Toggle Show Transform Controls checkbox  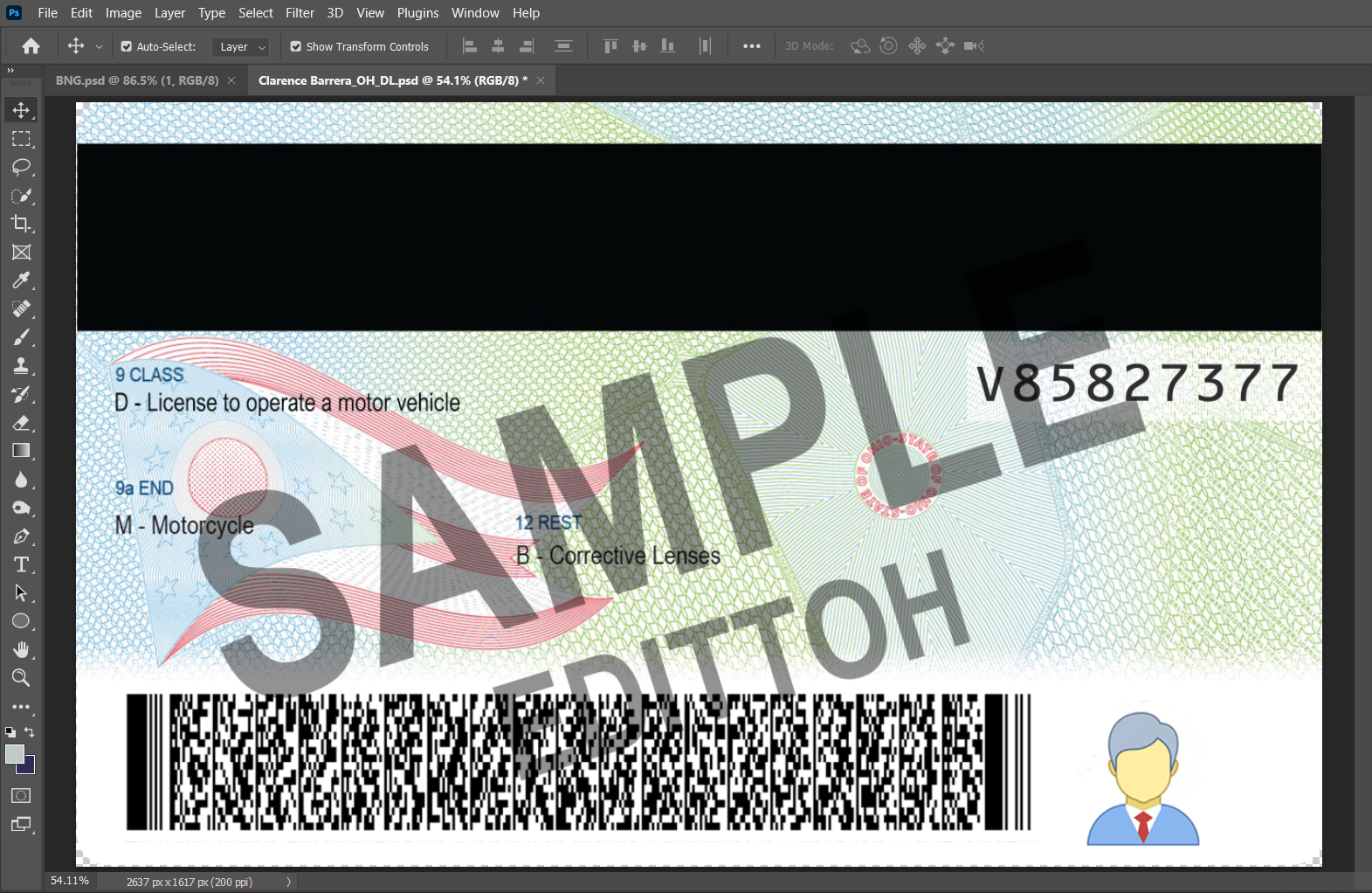point(296,46)
